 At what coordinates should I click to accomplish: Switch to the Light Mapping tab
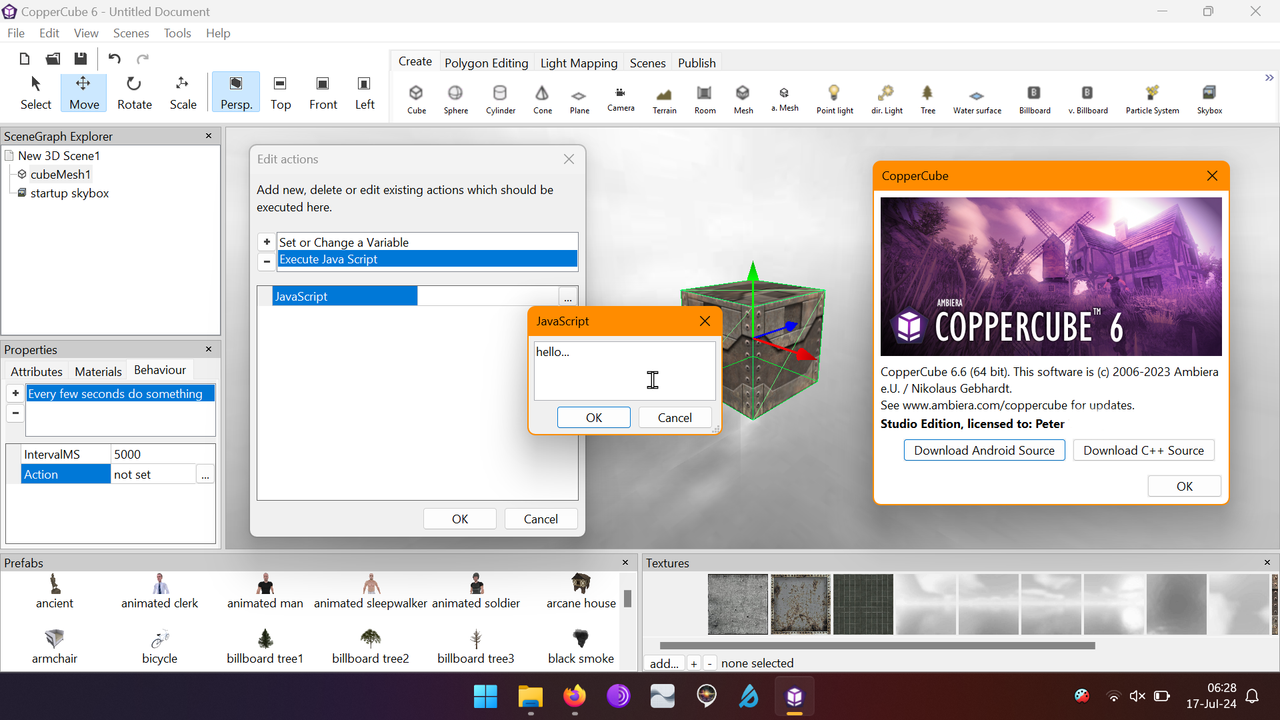[578, 62]
